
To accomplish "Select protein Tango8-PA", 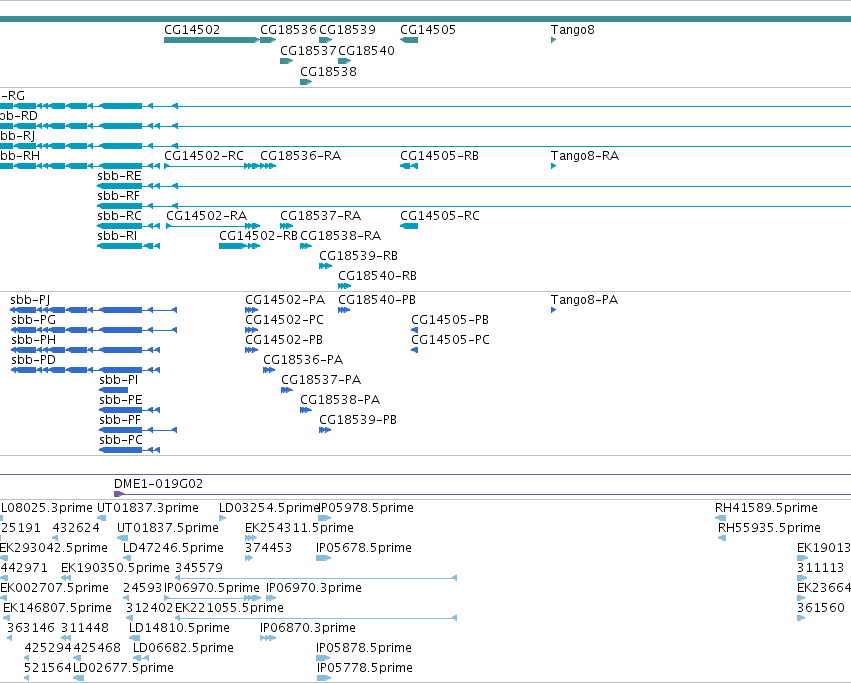I will tap(554, 310).
